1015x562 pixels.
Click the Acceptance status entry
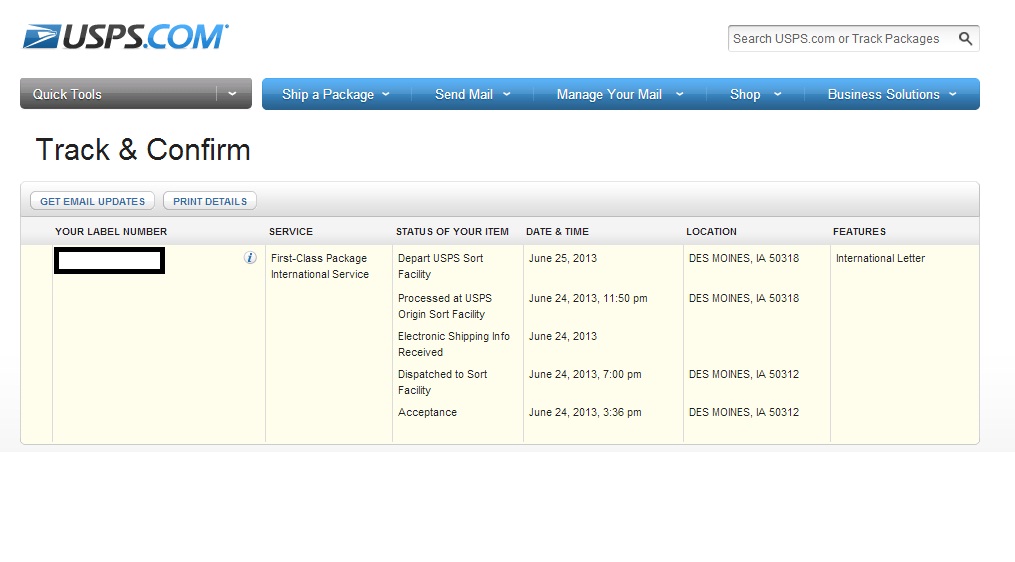(427, 412)
